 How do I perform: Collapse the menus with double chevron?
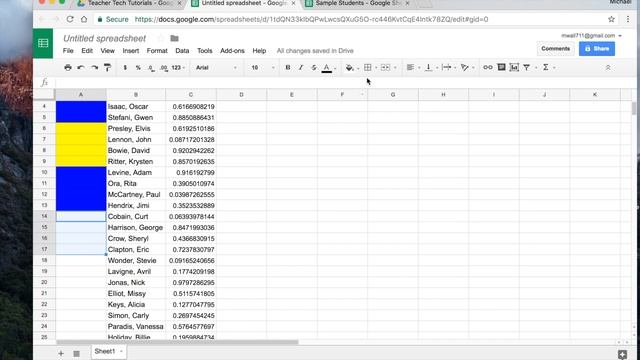coord(608,68)
